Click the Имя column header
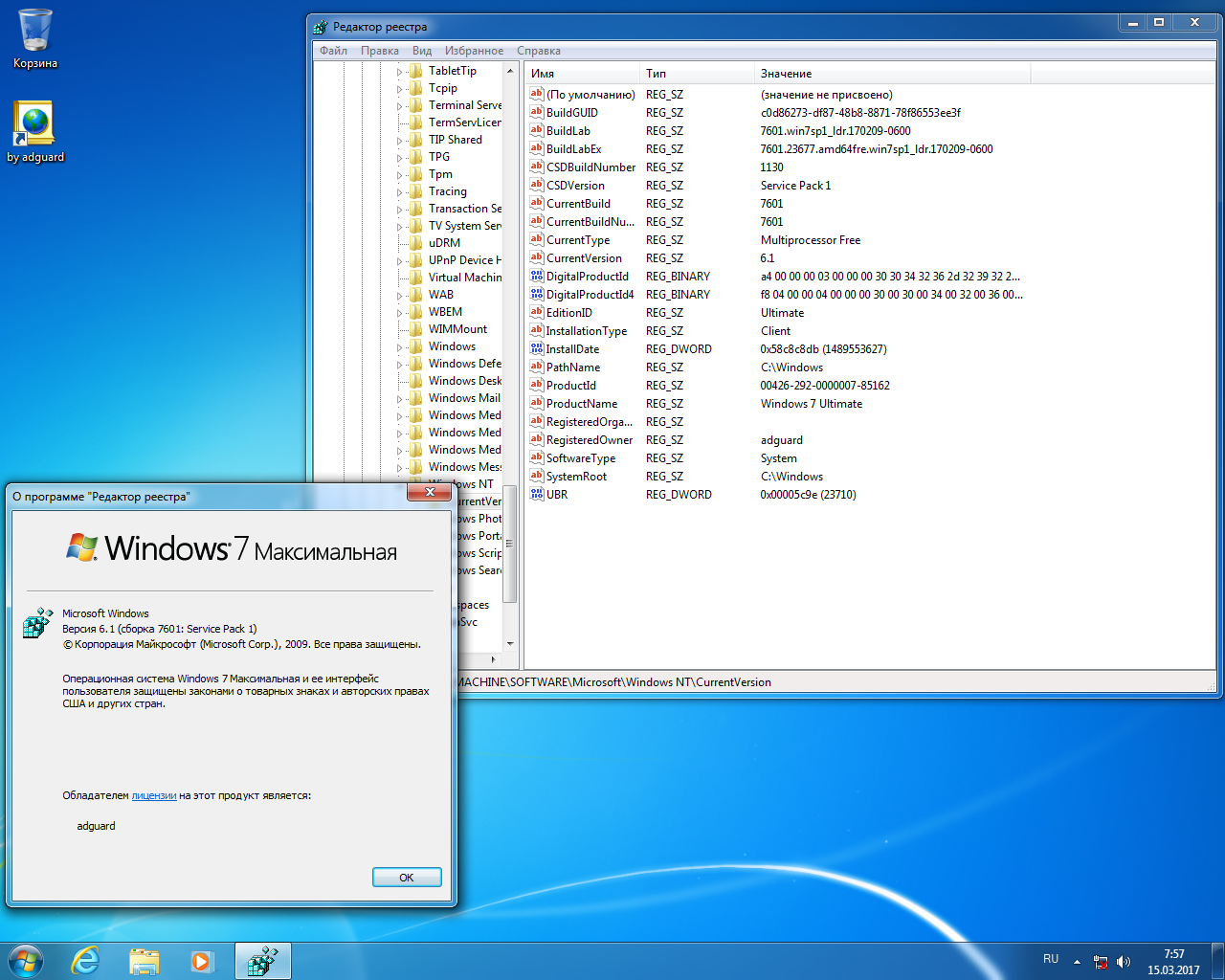1225x980 pixels. pos(582,74)
